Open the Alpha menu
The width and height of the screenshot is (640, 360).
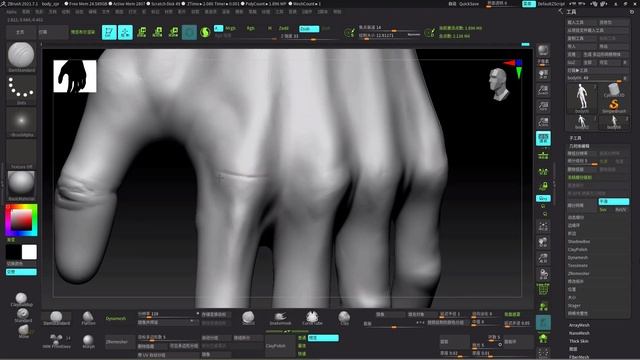[x=11, y=12]
